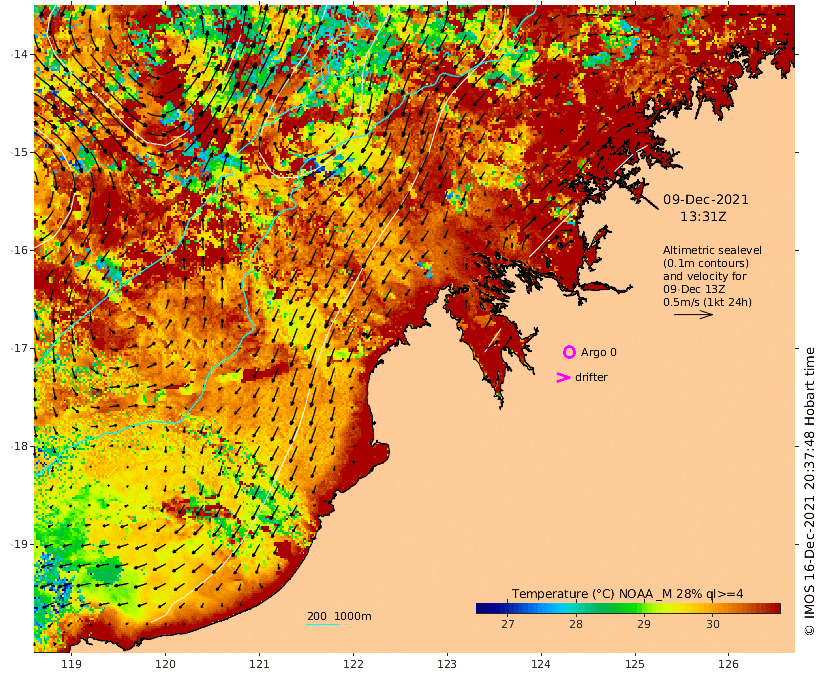
Task: Click the latitude axis label -19
Action: [x=19, y=544]
